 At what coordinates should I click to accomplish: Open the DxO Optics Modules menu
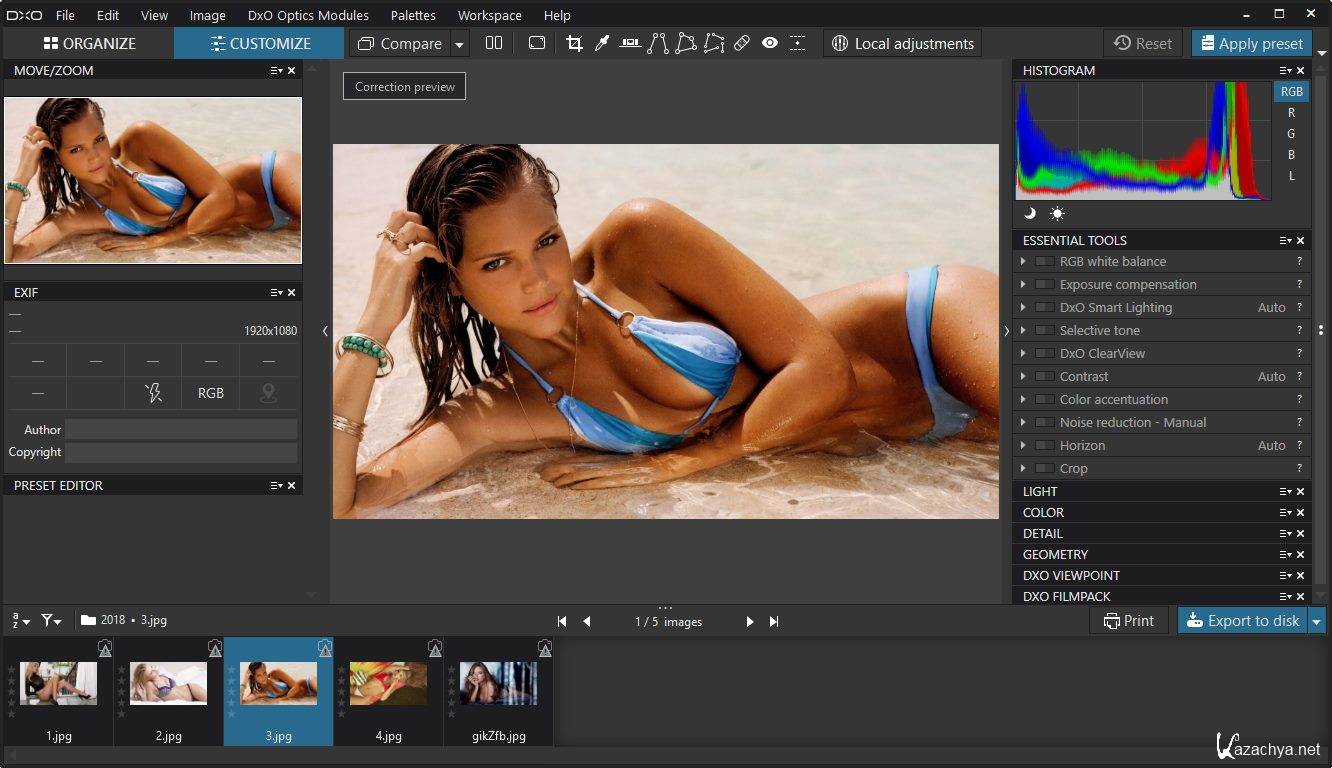pos(308,15)
